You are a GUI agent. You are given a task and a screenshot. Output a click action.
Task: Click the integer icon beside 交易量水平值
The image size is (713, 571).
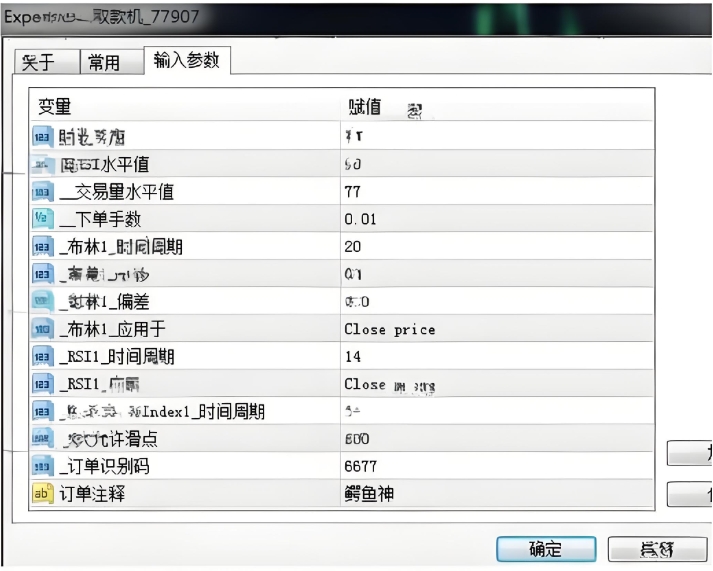tap(42, 192)
